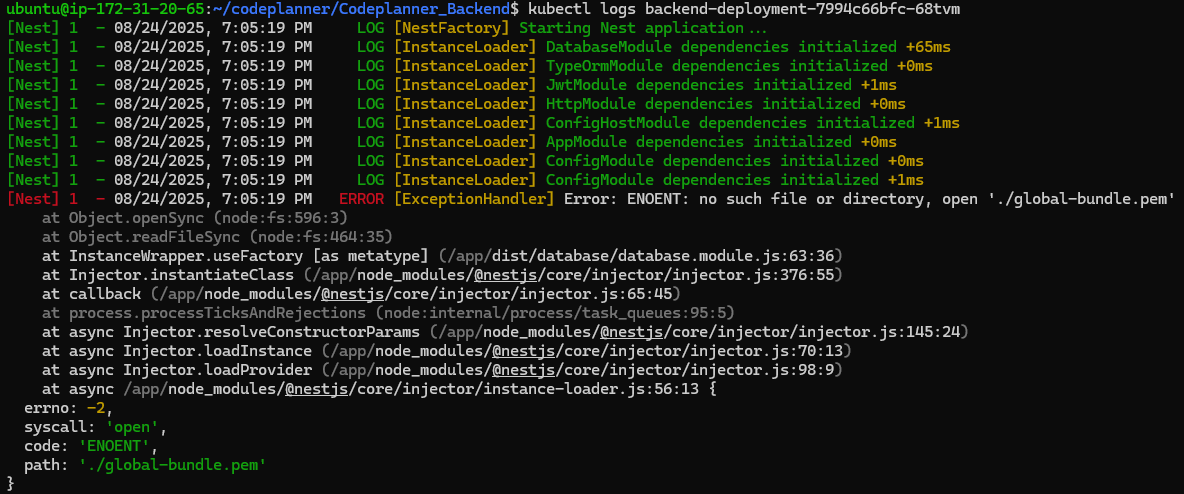Click 'AppModule dependencies initialized' log text
This screenshot has width=1184, height=494.
[698, 141]
